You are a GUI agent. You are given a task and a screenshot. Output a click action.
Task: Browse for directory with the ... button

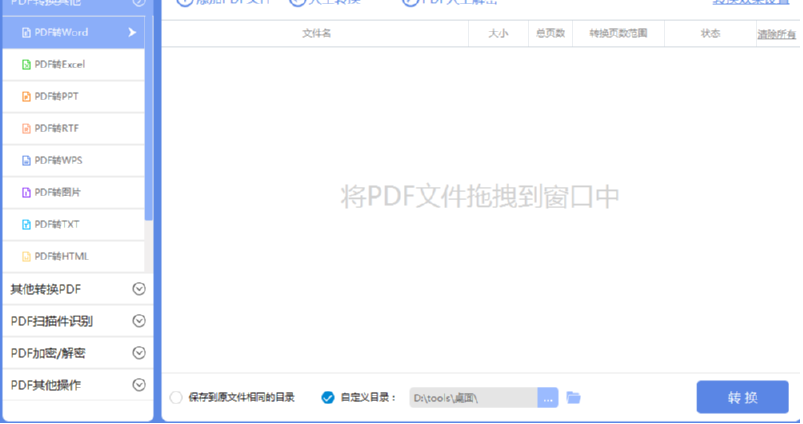click(x=548, y=398)
